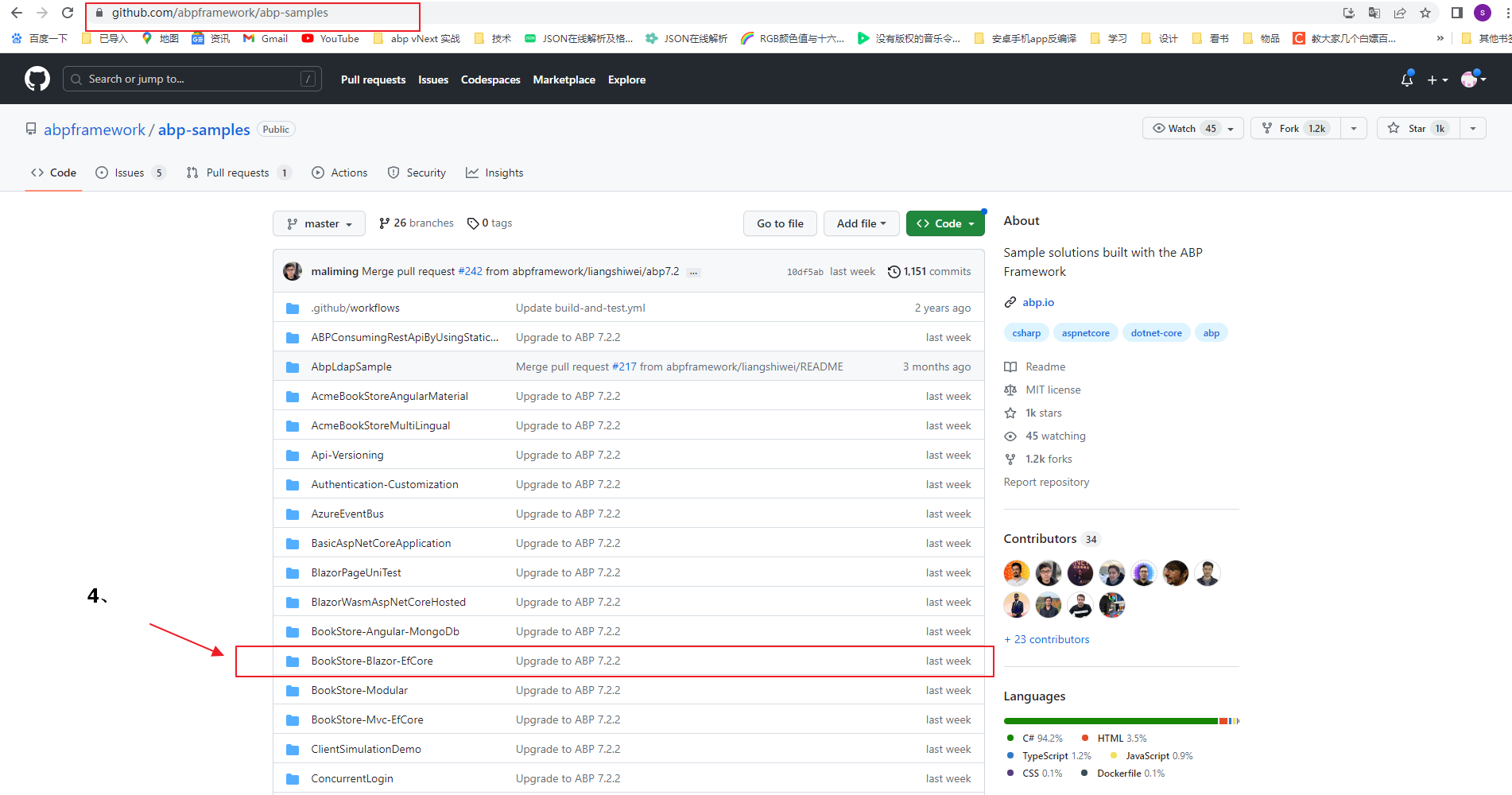Open the Gmail bookmark
Screen dimensions: 1512x795
tap(266, 38)
